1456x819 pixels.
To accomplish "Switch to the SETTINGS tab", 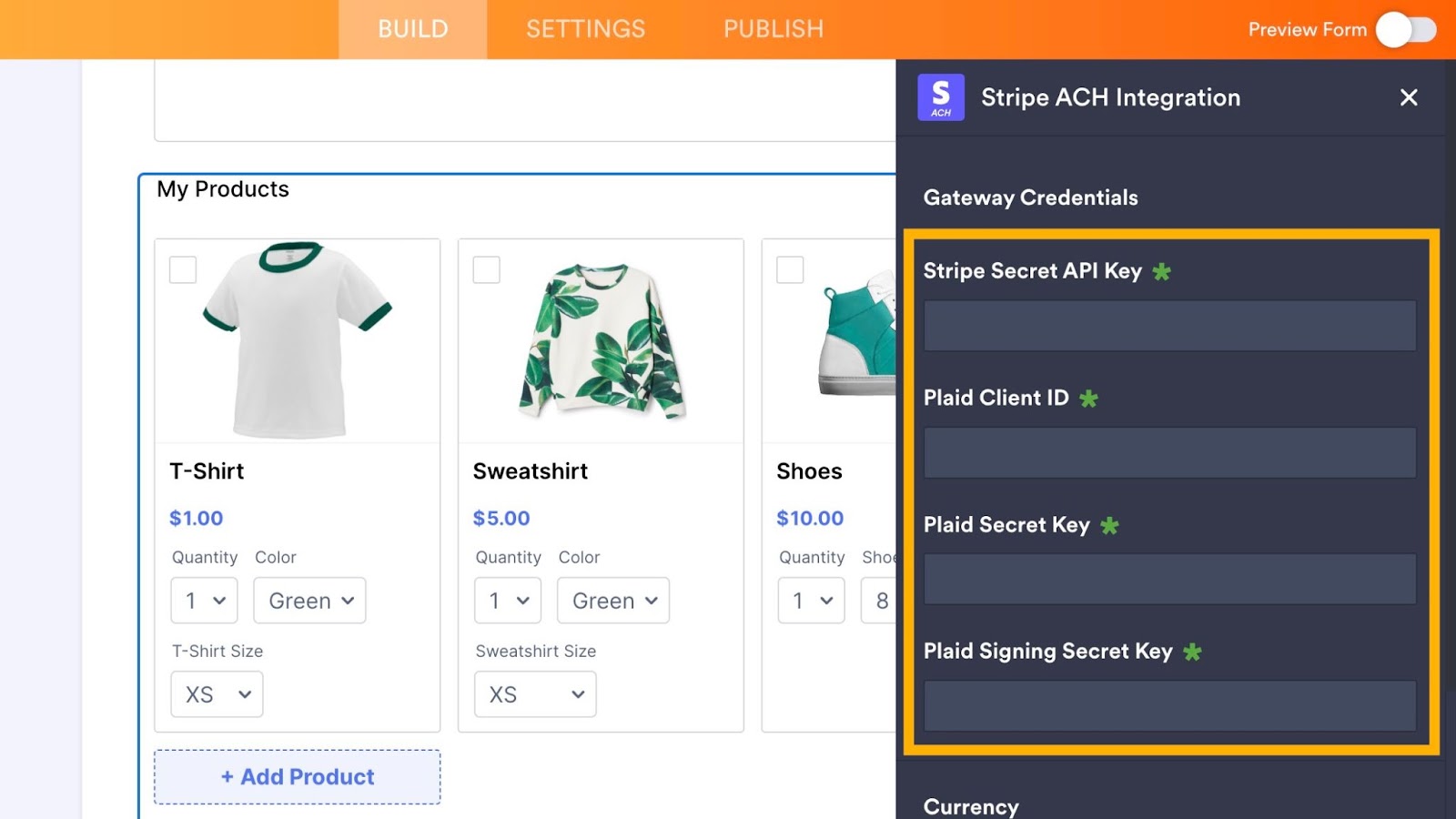I will tap(585, 29).
